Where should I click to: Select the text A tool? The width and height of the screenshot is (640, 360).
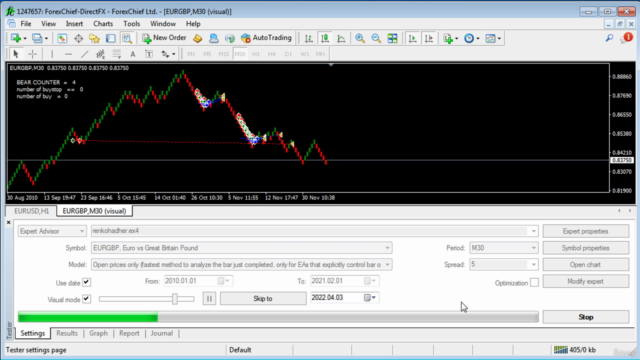pyautogui.click(x=133, y=54)
